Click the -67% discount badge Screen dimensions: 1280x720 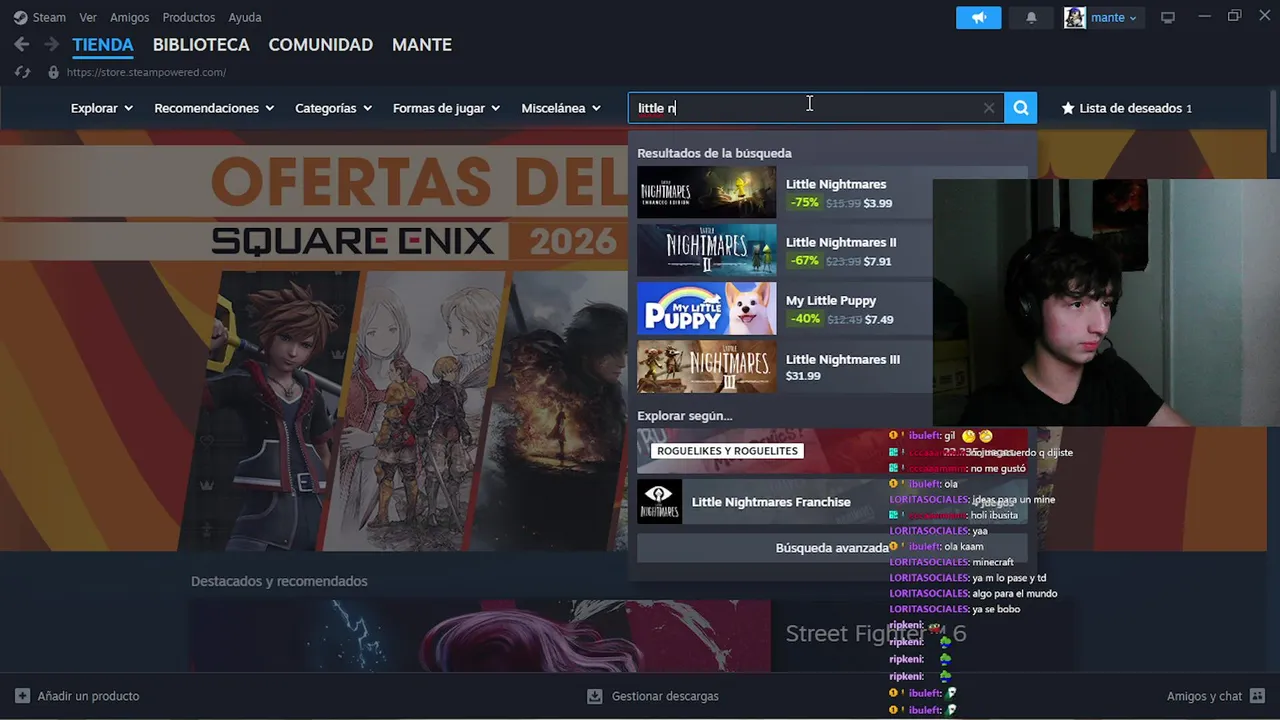804,261
